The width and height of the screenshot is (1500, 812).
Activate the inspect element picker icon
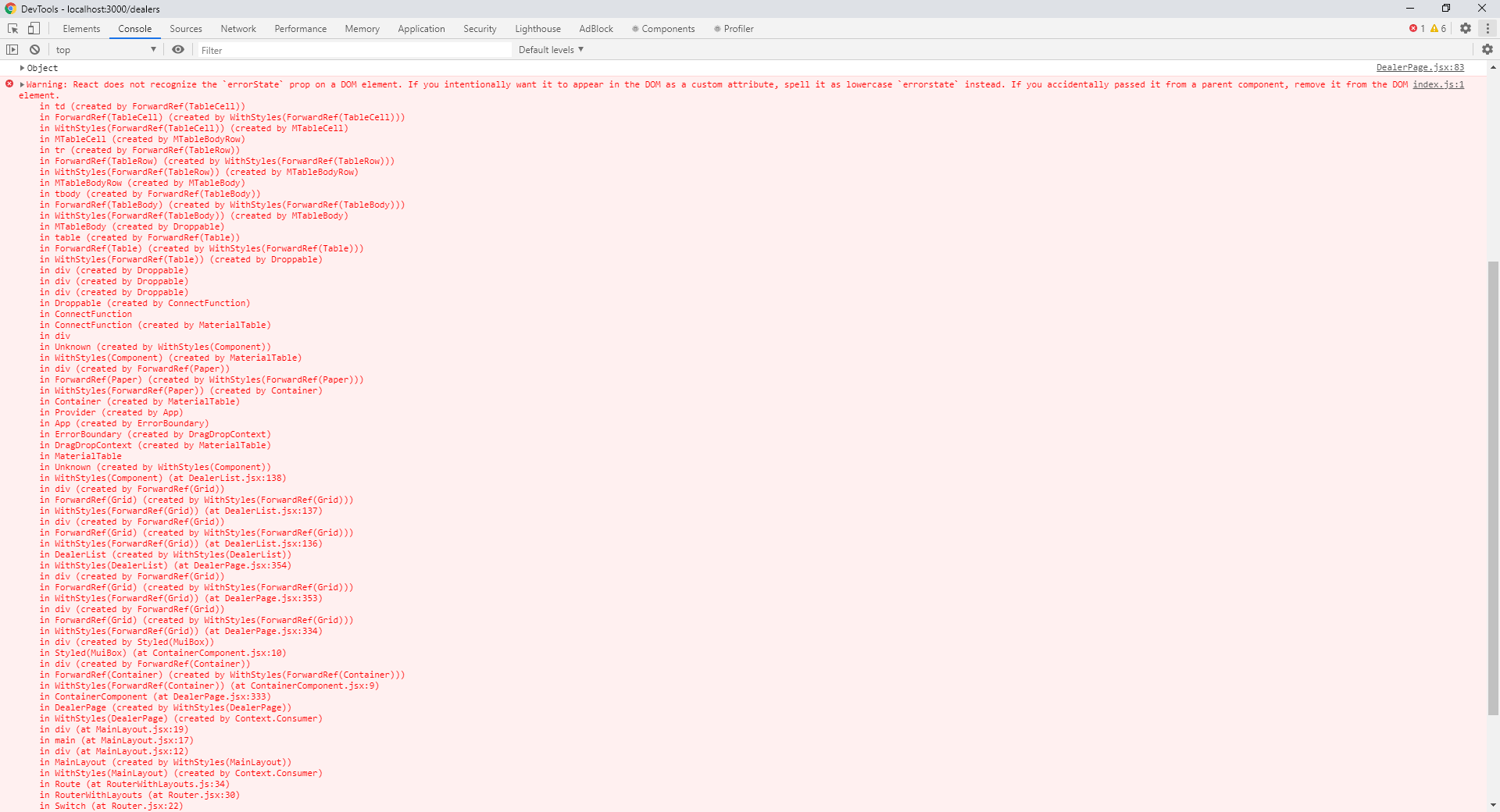[13, 29]
